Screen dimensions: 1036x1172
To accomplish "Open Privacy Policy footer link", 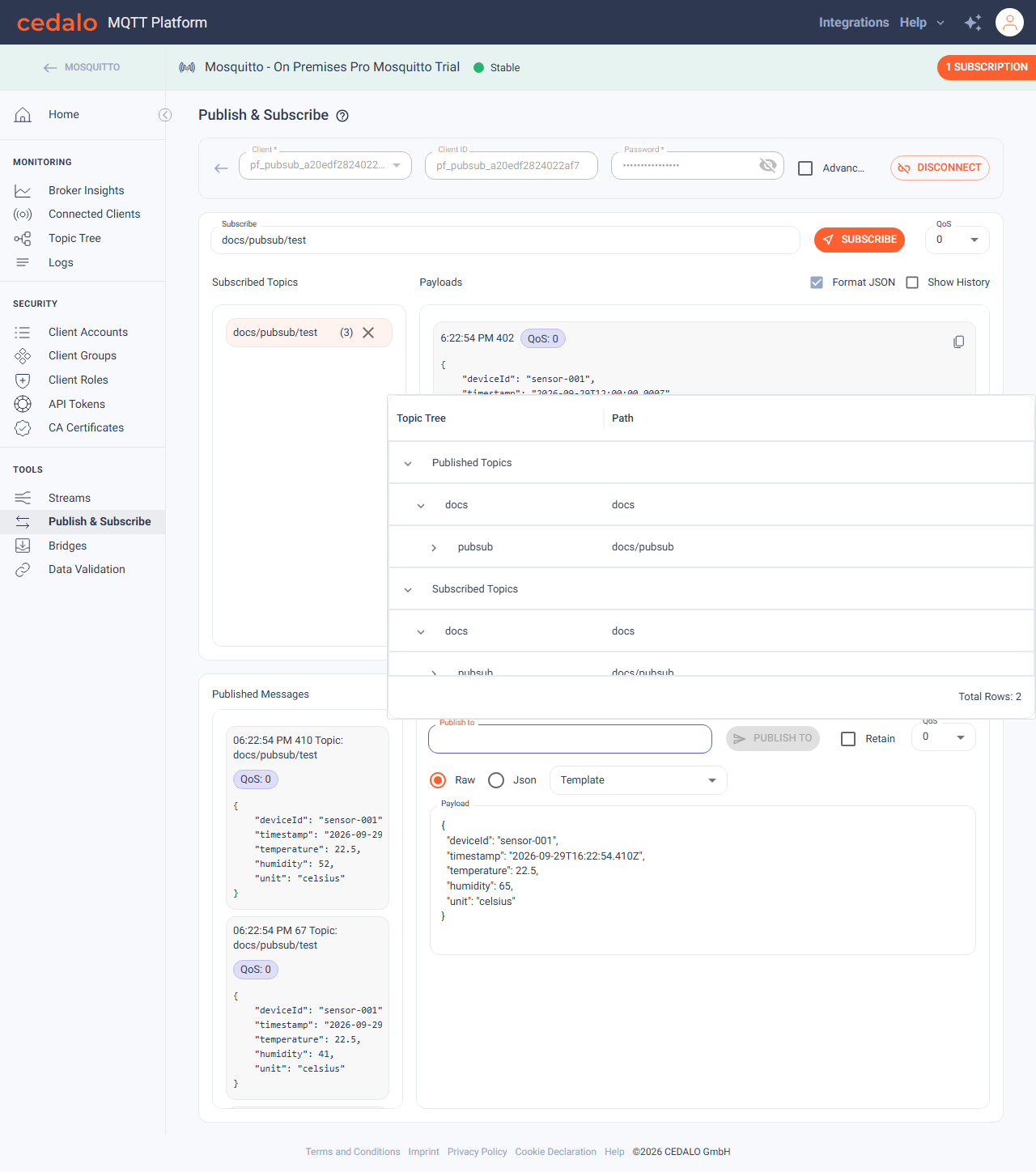I will (x=478, y=1152).
